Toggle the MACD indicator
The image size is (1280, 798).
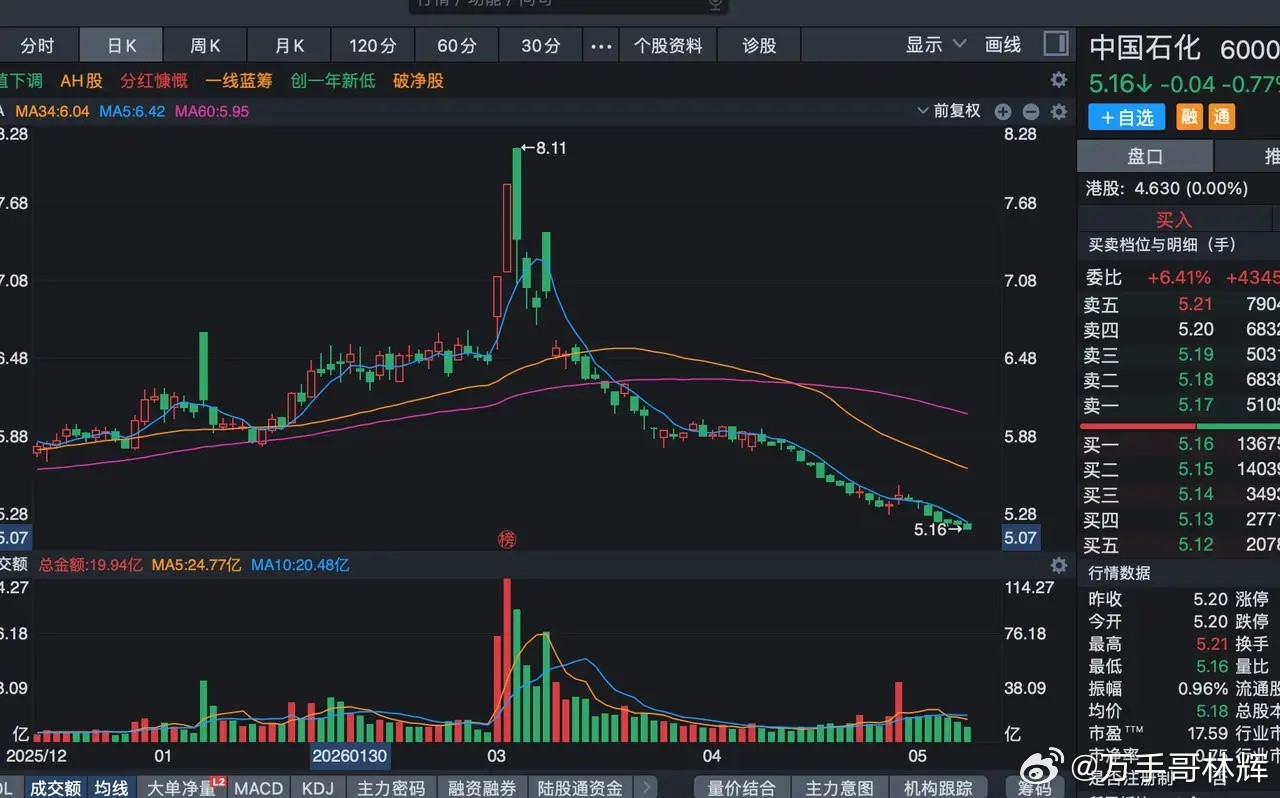click(258, 788)
